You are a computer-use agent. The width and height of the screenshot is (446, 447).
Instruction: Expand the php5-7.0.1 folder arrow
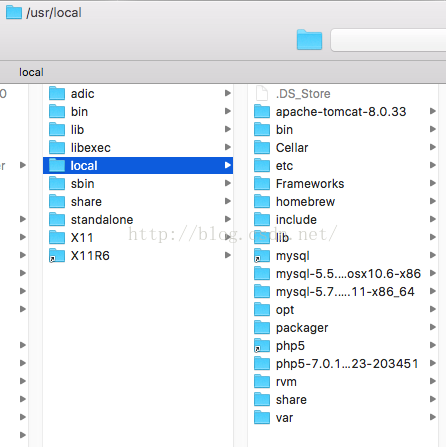click(433, 363)
